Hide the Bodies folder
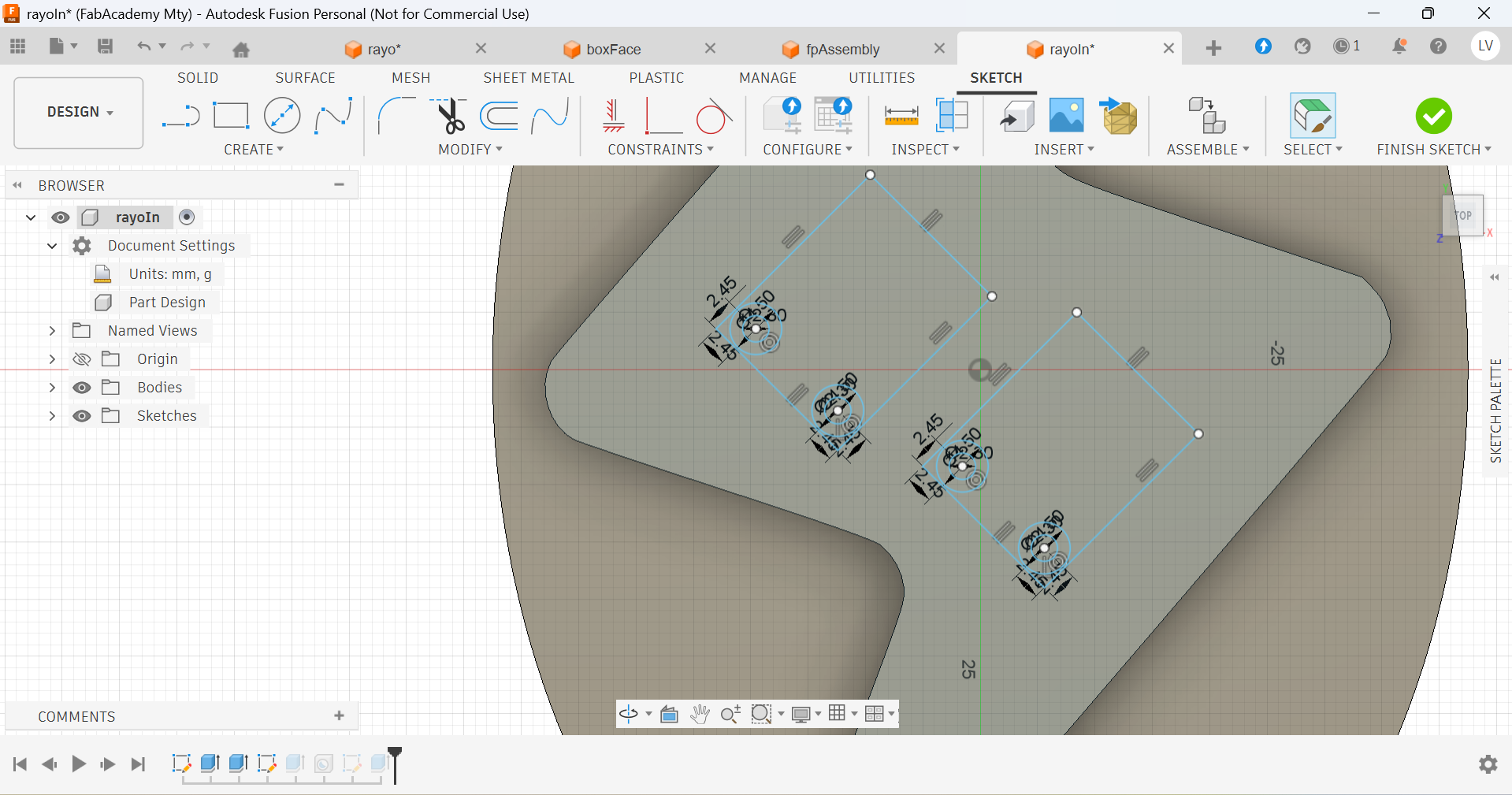Viewport: 1512px width, 795px height. [82, 388]
